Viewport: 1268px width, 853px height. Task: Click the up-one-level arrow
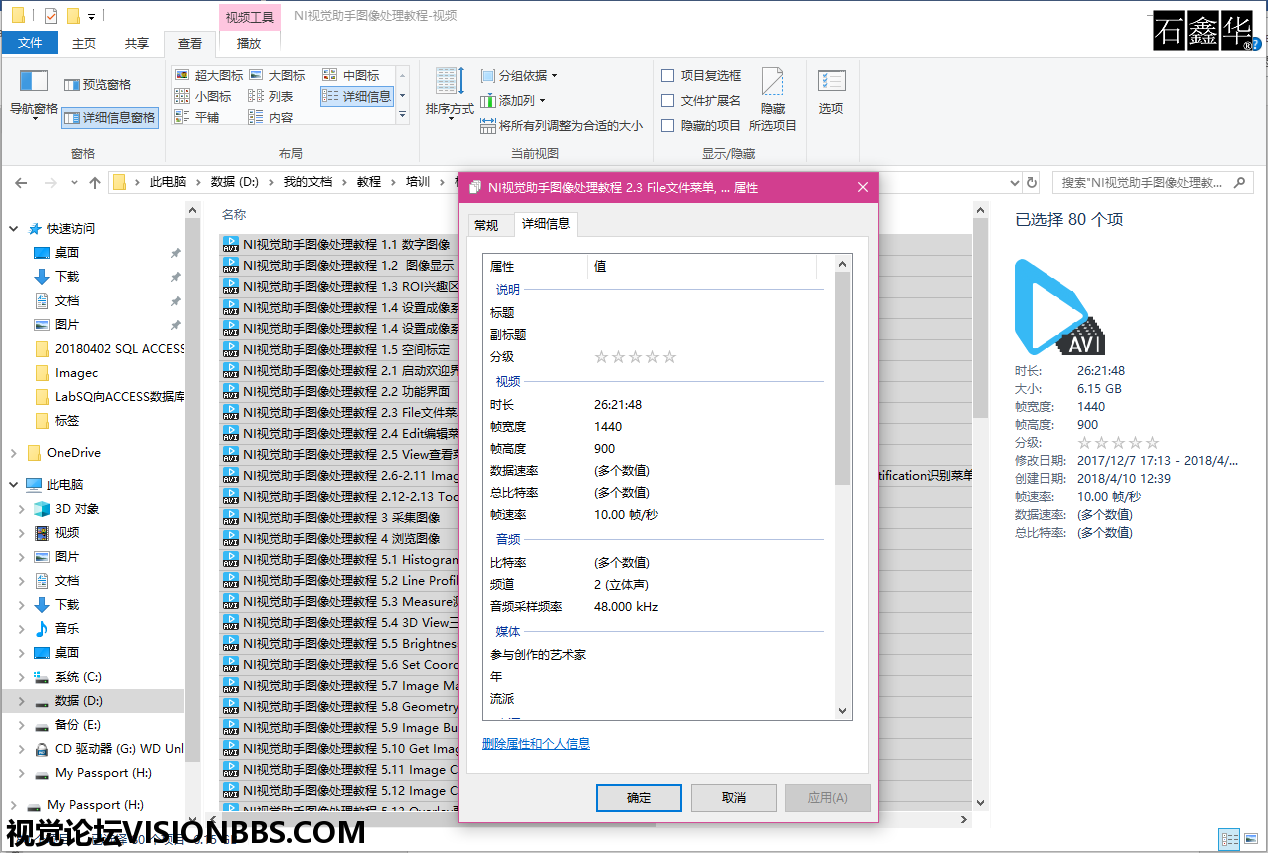(95, 183)
